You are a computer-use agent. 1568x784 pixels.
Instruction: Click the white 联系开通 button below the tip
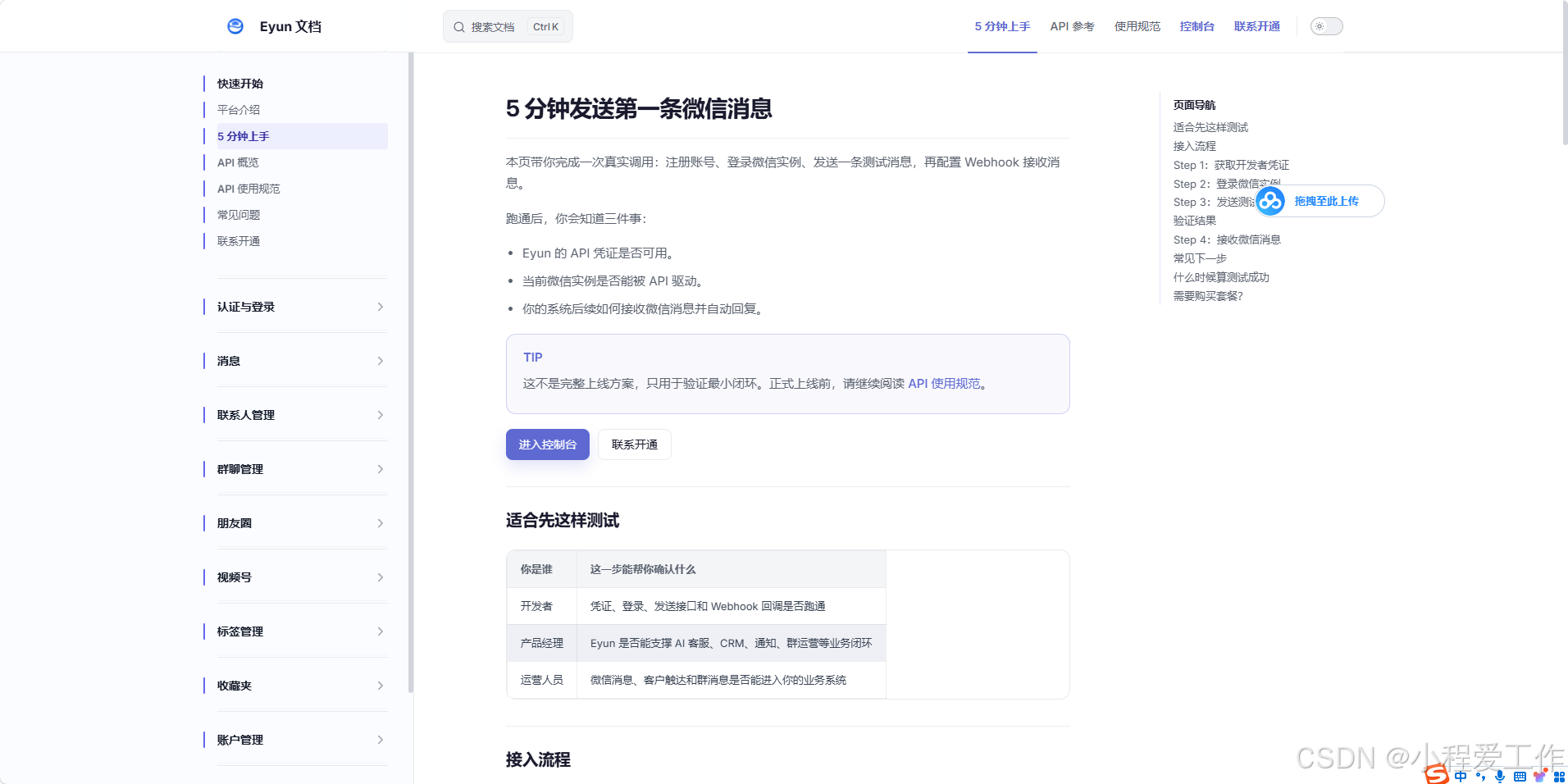point(634,444)
